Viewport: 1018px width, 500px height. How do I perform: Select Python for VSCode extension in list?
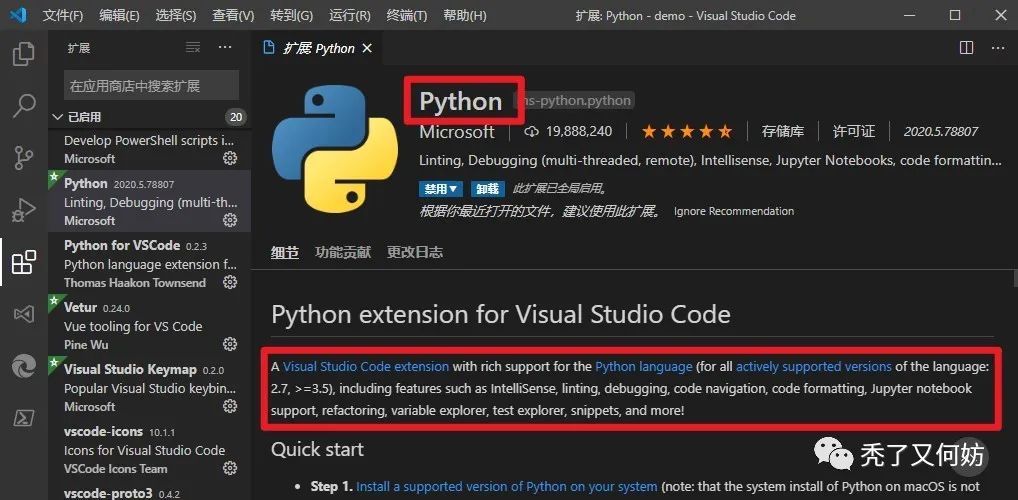coord(149,264)
